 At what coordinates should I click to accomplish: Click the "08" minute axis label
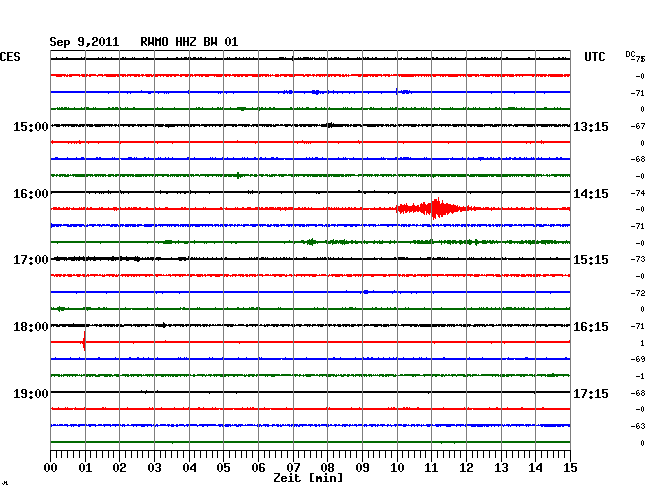point(327,467)
